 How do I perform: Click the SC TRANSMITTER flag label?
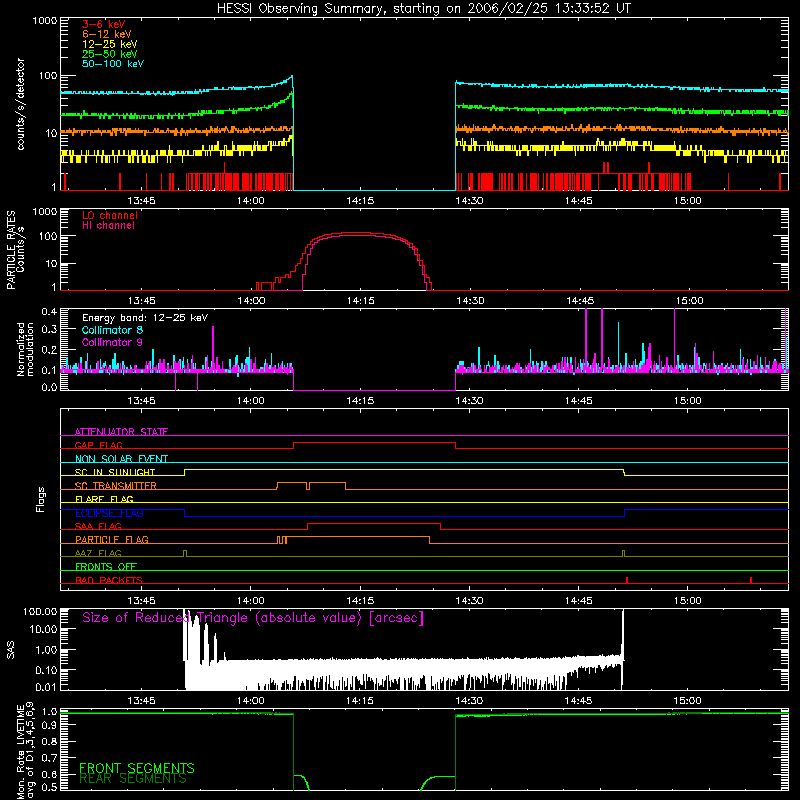pyautogui.click(x=116, y=486)
